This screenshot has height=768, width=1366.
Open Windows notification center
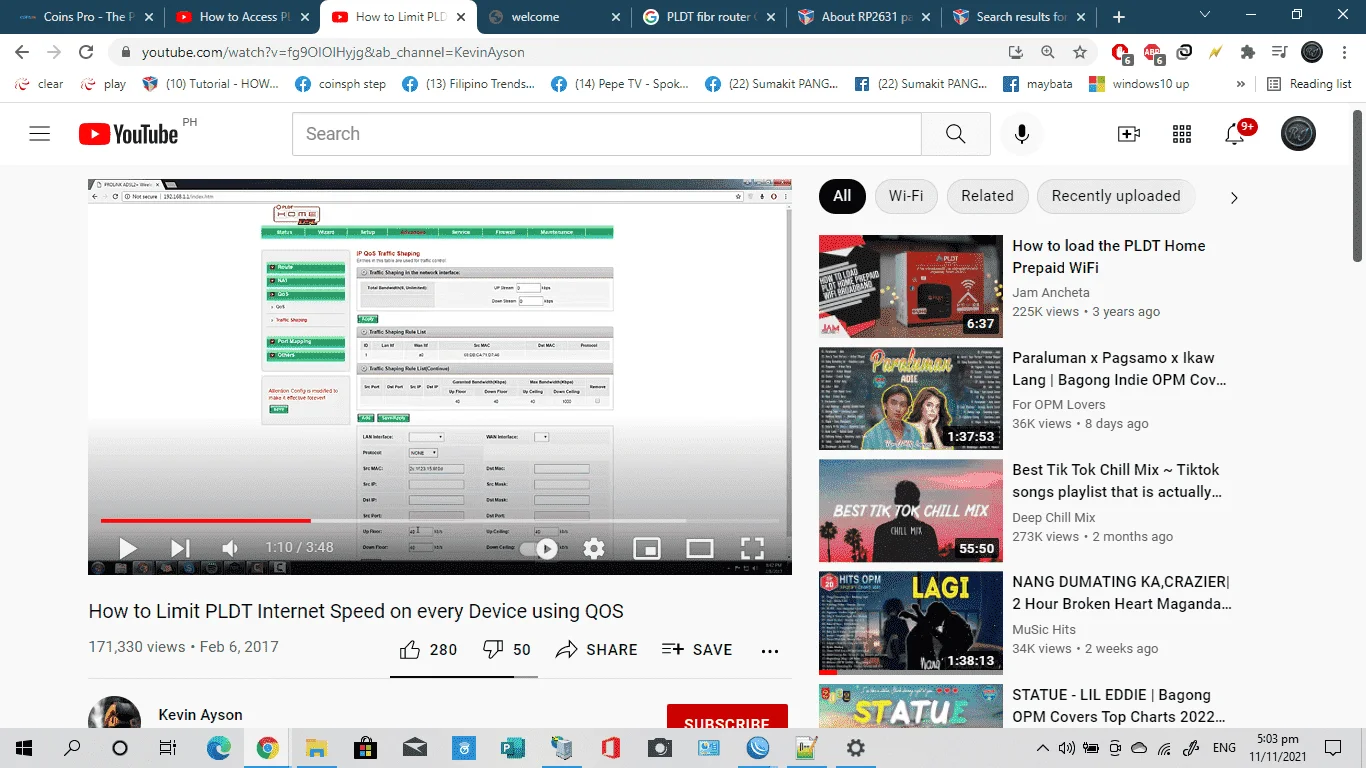click(x=1332, y=748)
